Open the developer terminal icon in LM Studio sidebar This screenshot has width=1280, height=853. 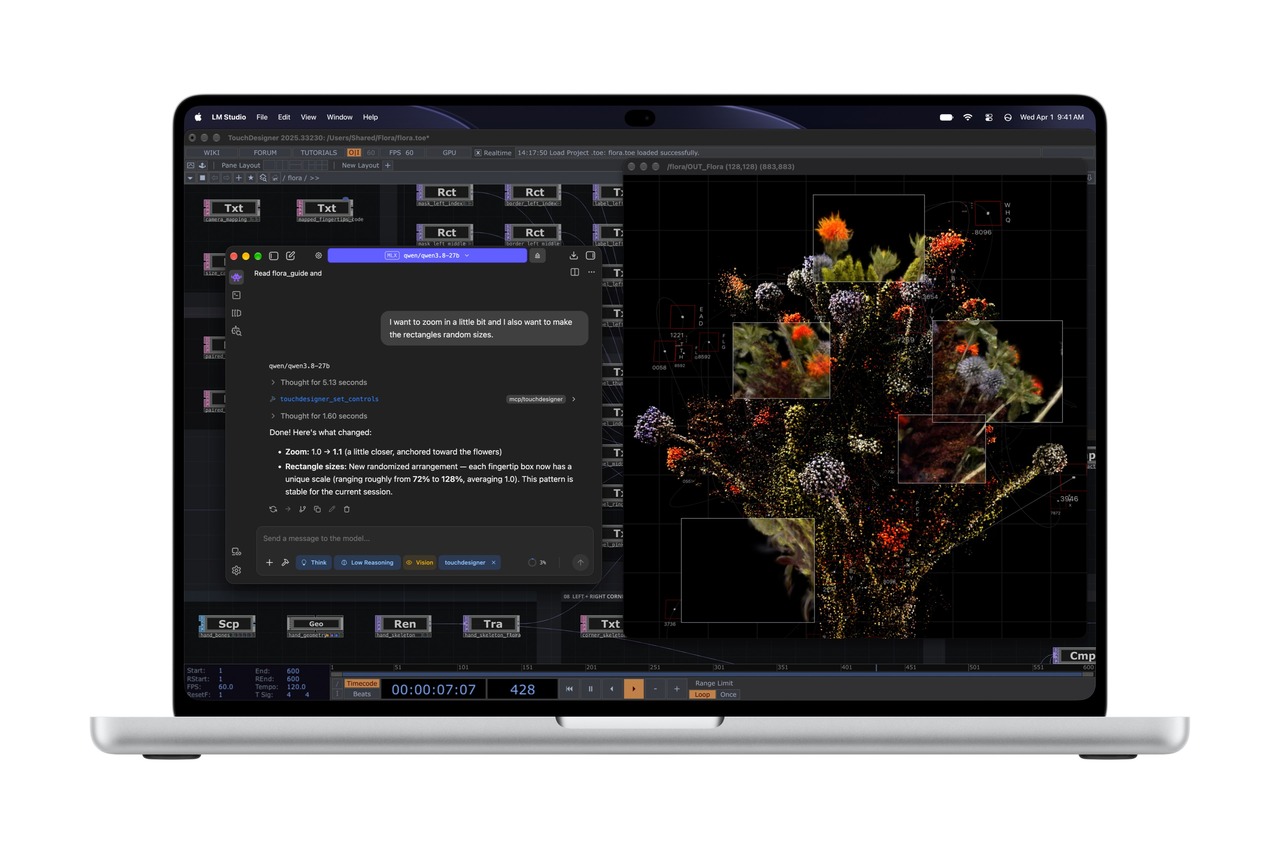tap(236, 295)
